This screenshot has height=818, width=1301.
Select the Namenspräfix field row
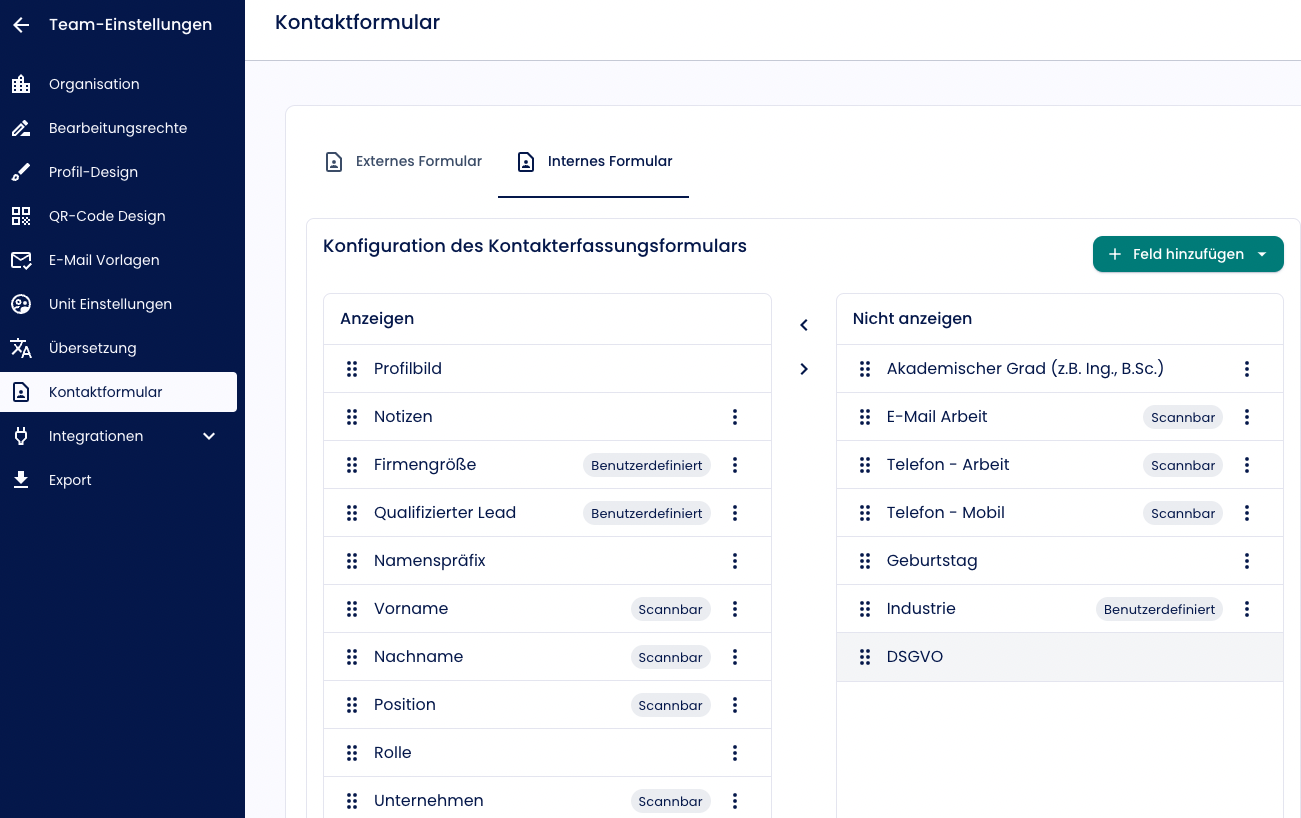547,561
